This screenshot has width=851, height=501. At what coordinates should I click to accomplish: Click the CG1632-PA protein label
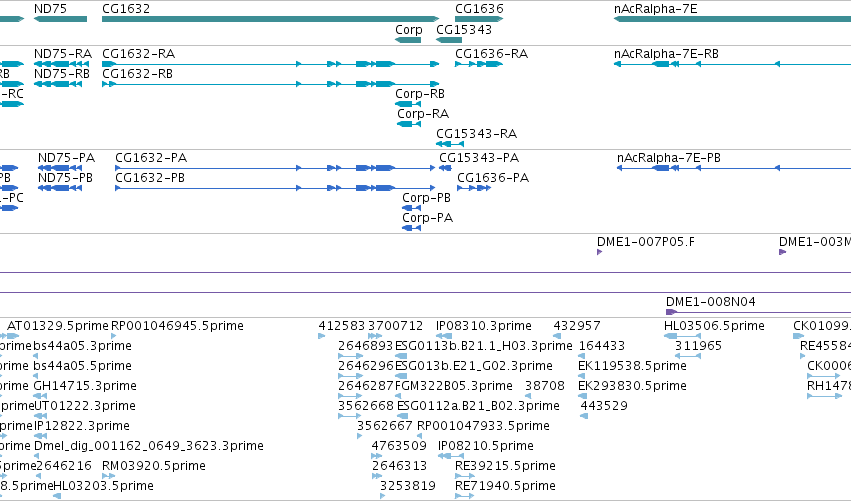tap(151, 158)
